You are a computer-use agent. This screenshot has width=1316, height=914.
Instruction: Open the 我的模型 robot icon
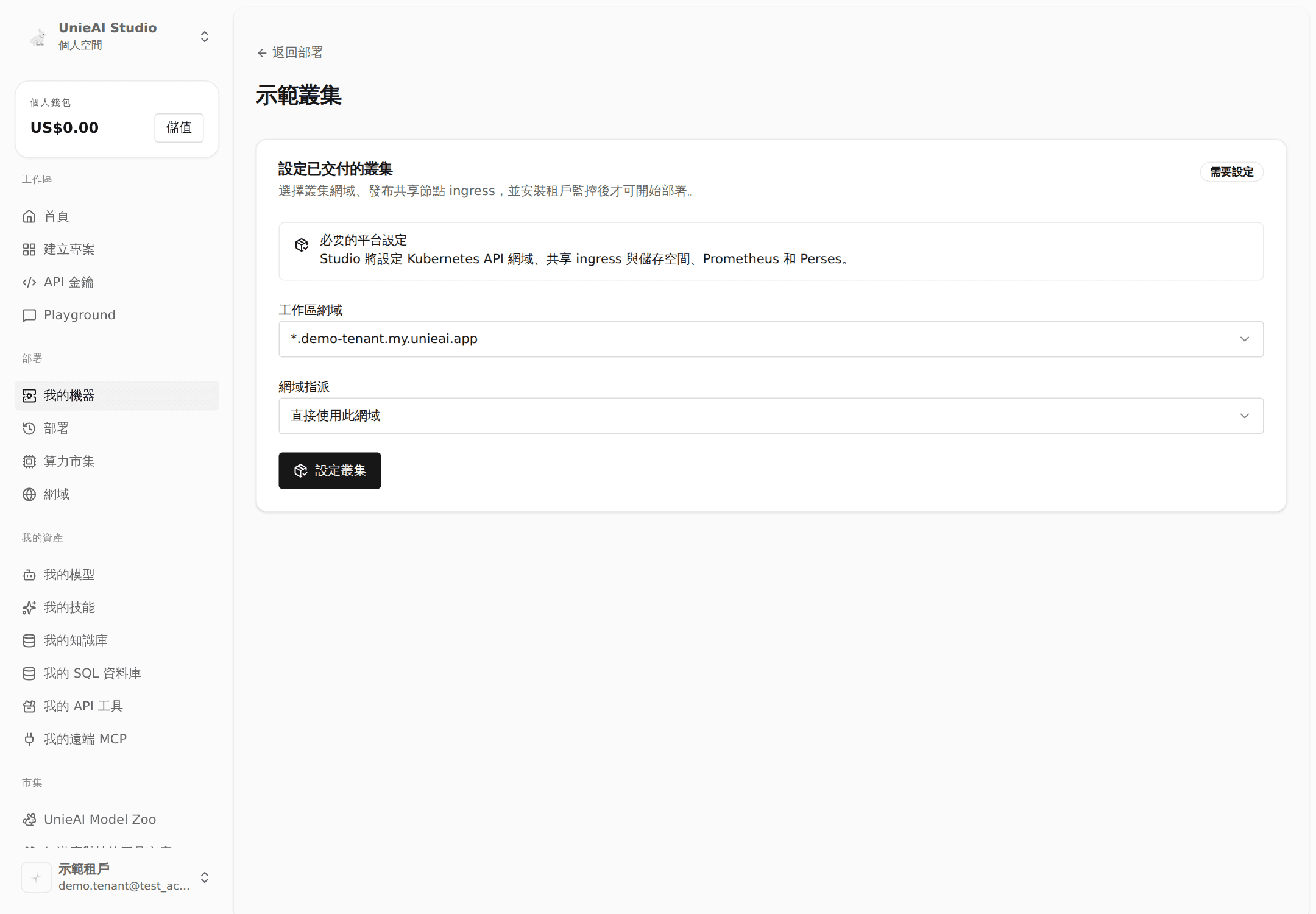29,575
